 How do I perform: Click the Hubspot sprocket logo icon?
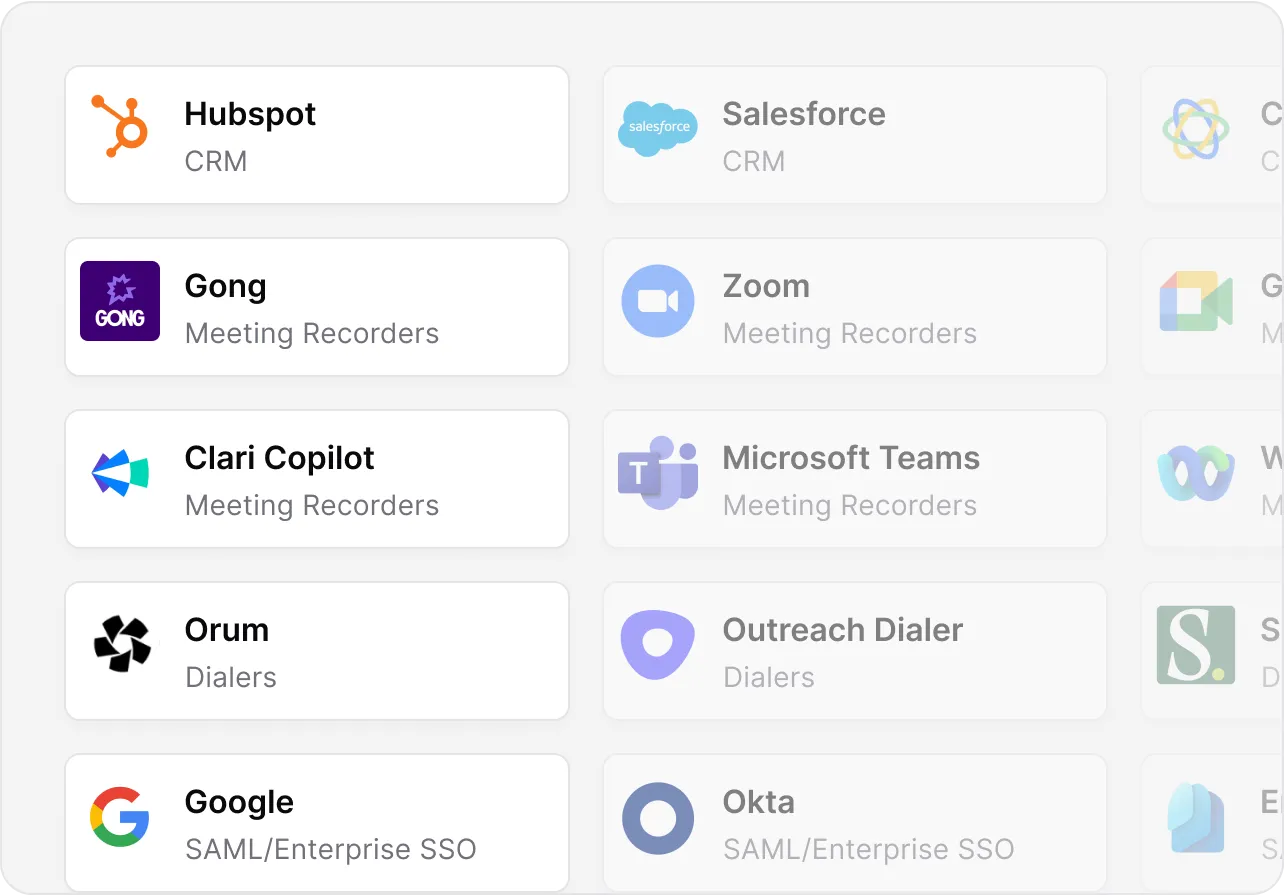point(120,127)
